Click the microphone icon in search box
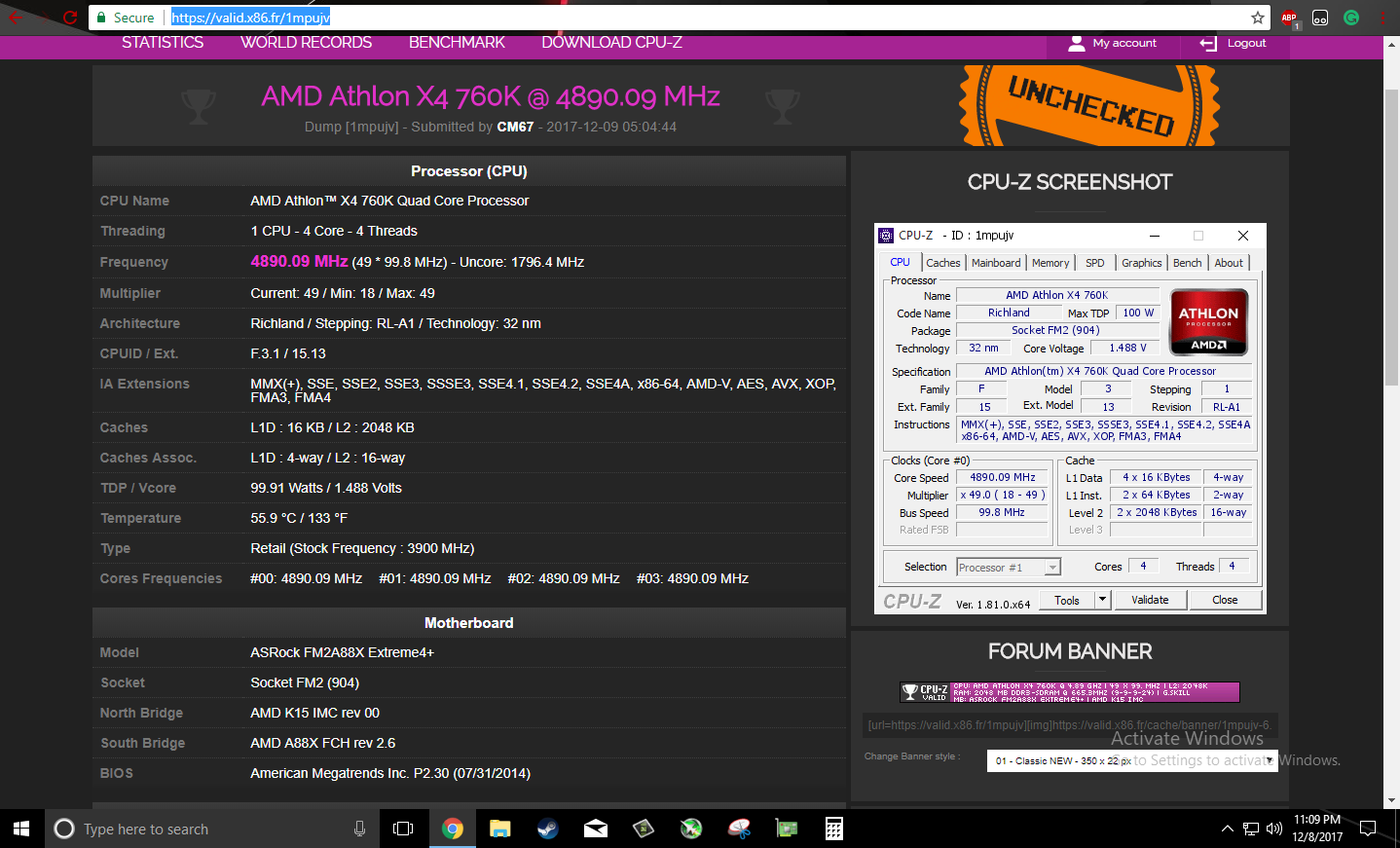Viewport: 1400px width, 848px height. pos(359,829)
